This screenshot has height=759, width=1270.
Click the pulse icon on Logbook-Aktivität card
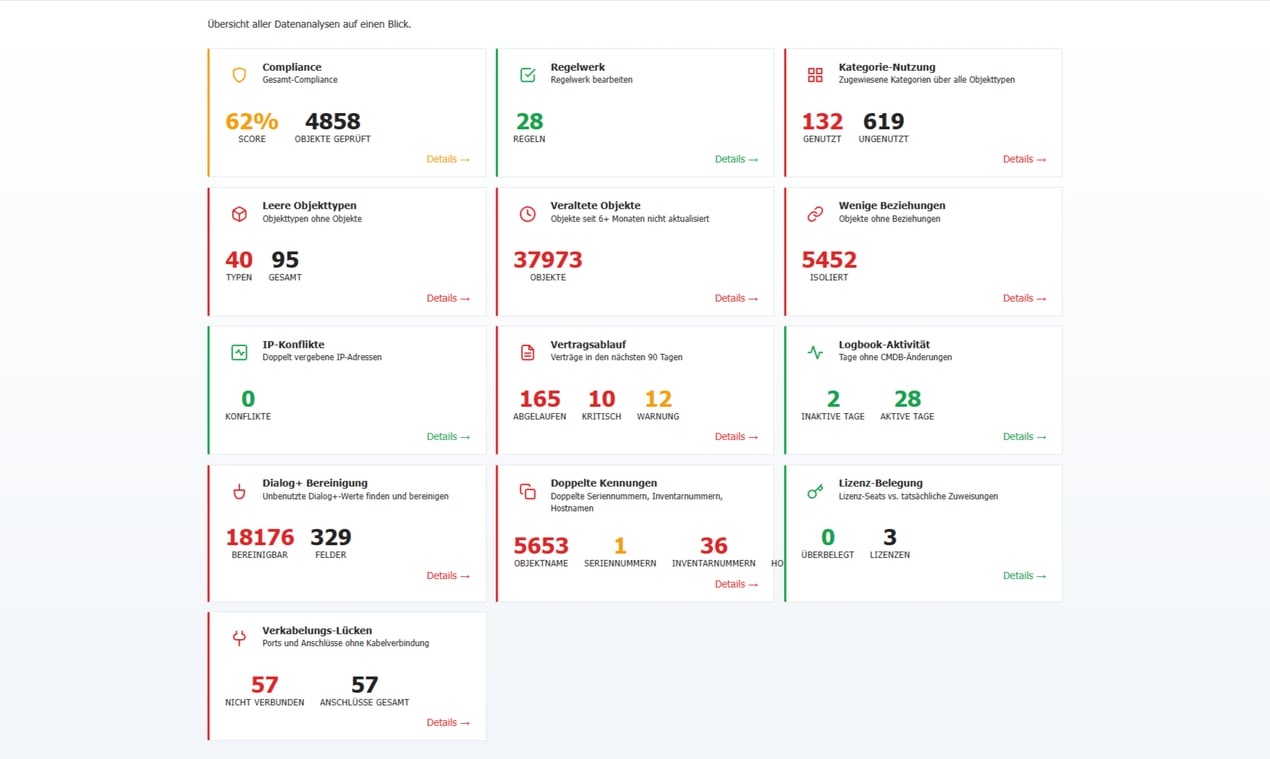point(815,352)
